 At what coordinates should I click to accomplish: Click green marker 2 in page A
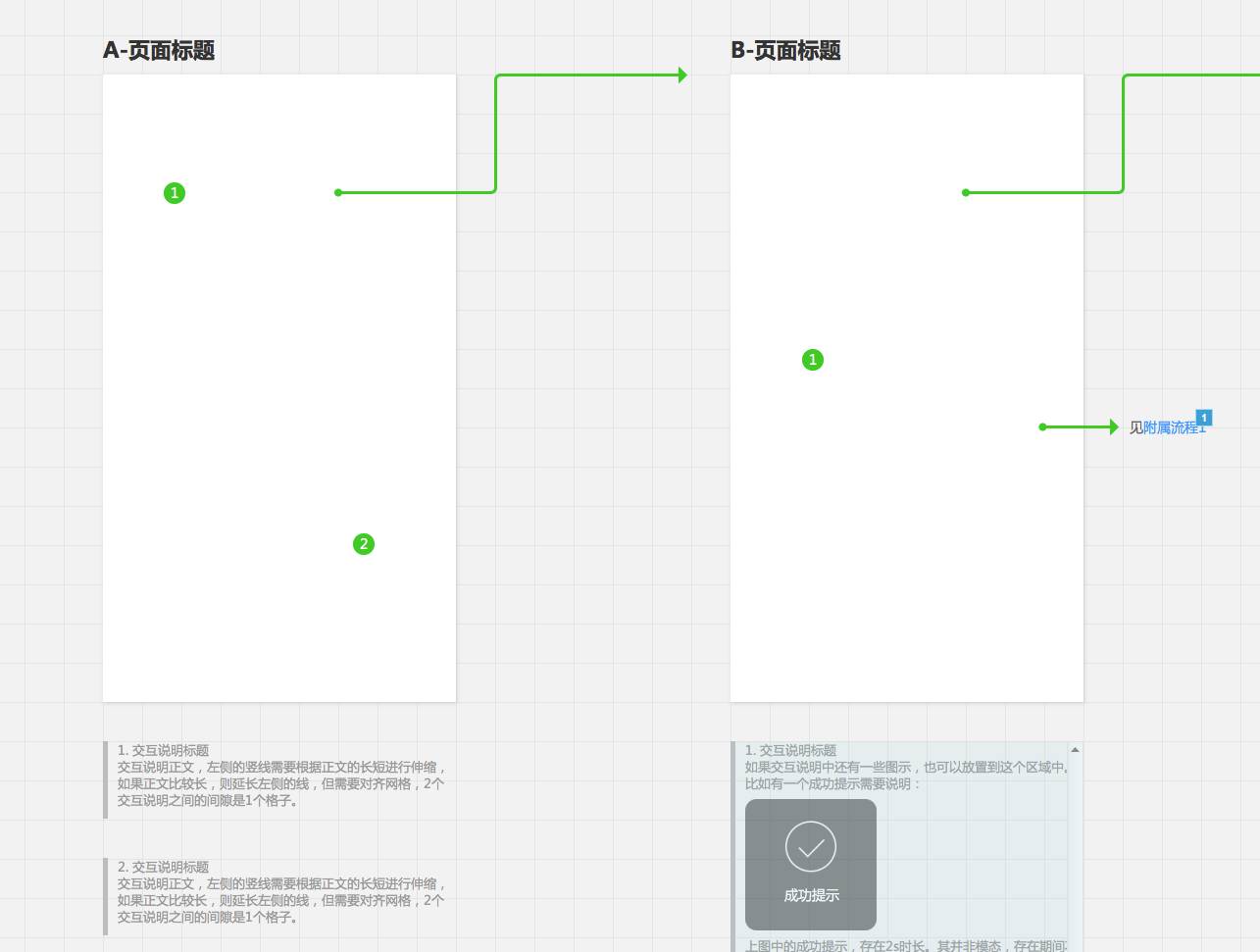pos(364,544)
